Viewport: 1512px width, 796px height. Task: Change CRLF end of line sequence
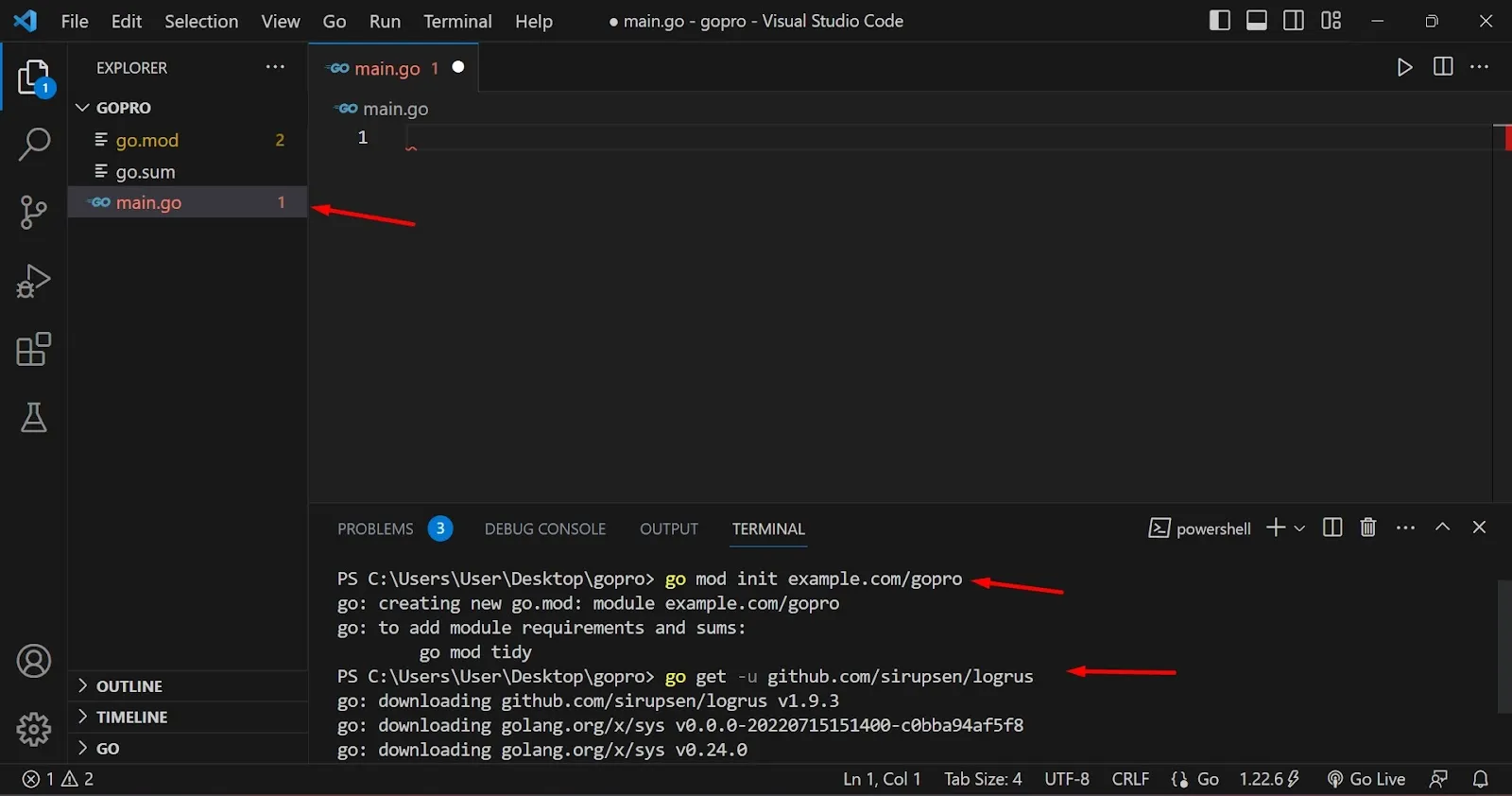pyautogui.click(x=1130, y=779)
